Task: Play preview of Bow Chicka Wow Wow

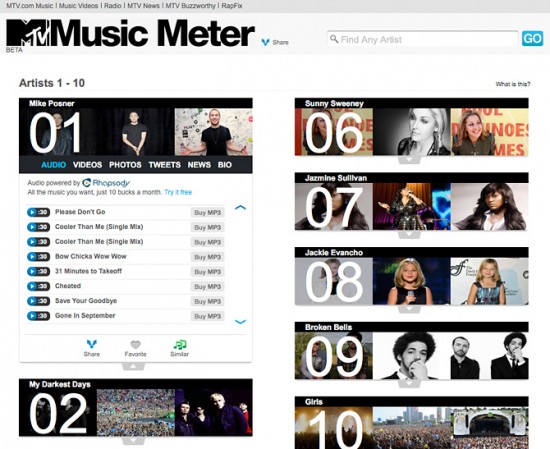Action: tap(38, 256)
